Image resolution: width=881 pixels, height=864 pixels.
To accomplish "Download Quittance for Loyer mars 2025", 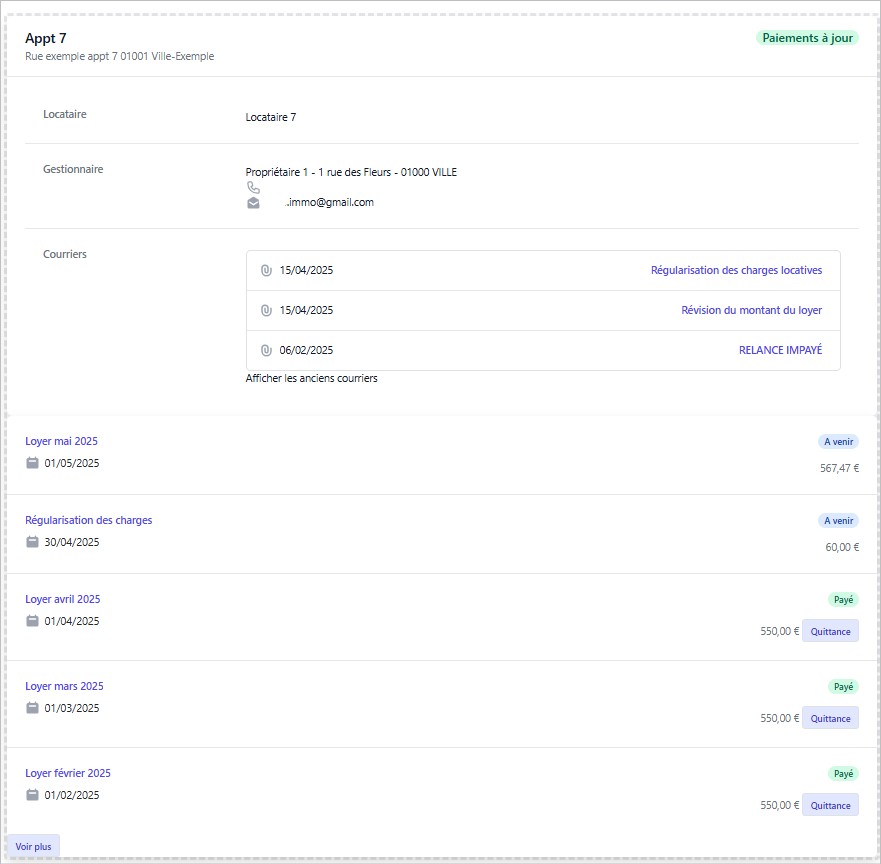I will (x=830, y=719).
